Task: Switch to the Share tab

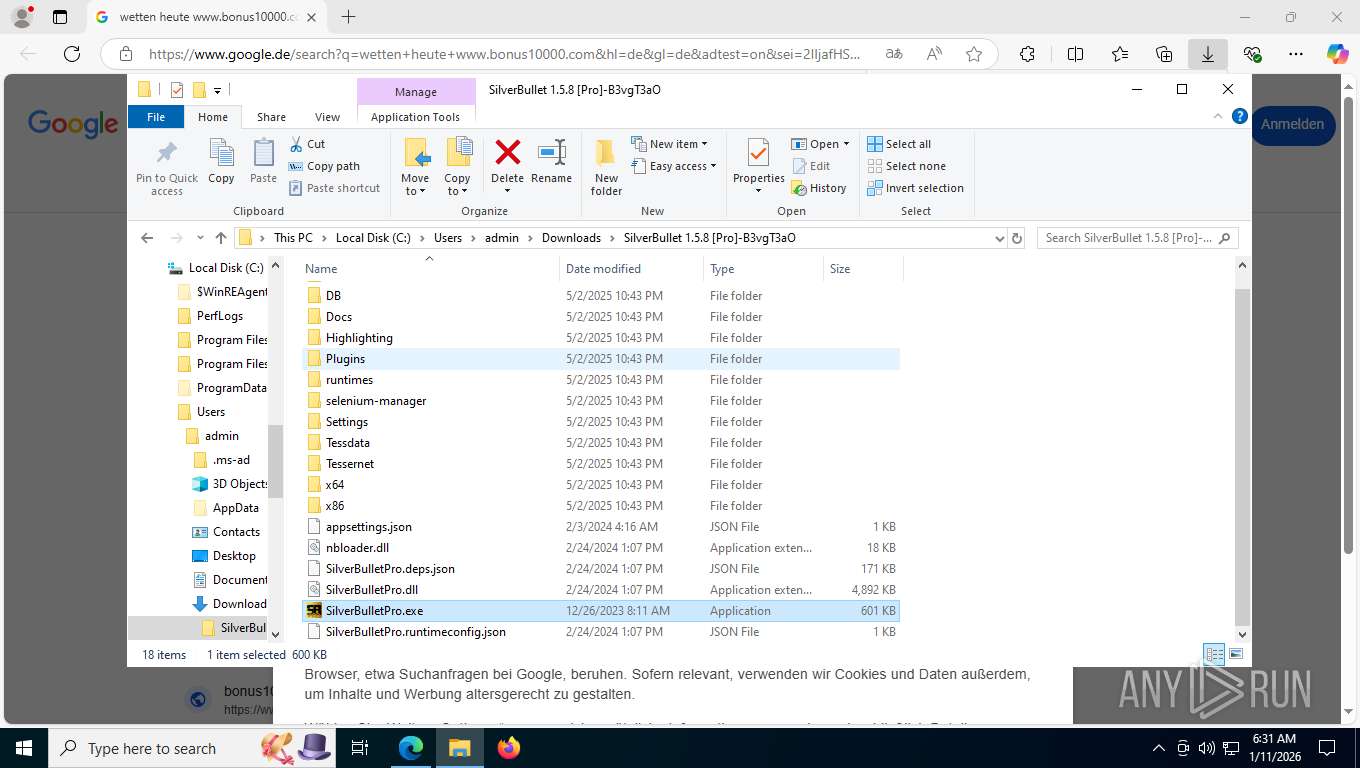Action: 271,117
